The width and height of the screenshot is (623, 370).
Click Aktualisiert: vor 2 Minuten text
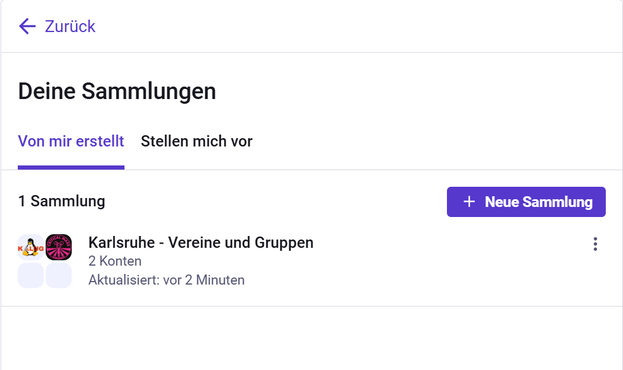166,280
